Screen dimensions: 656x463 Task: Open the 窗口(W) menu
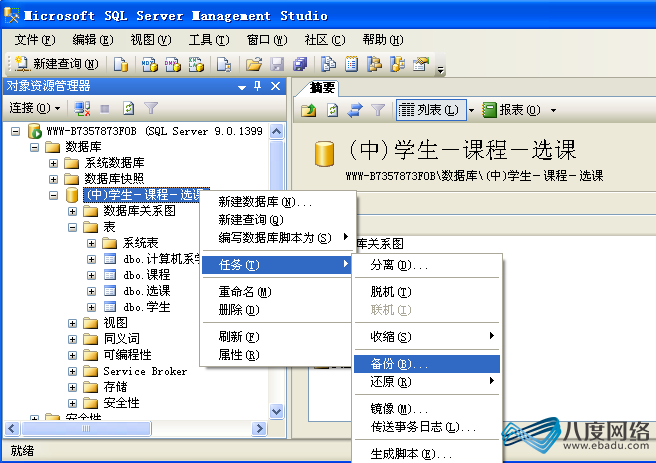point(267,40)
